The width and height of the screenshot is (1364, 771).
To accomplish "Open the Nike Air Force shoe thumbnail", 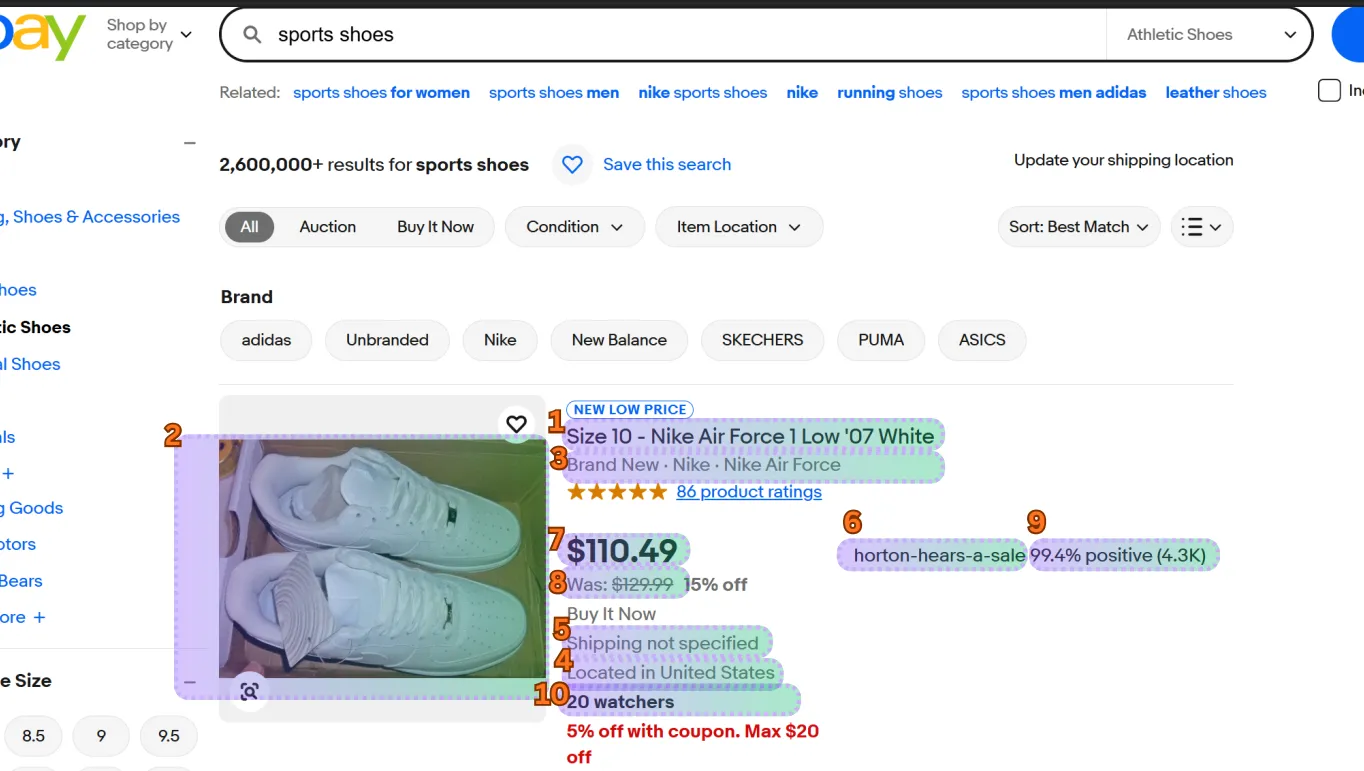I will [382, 558].
